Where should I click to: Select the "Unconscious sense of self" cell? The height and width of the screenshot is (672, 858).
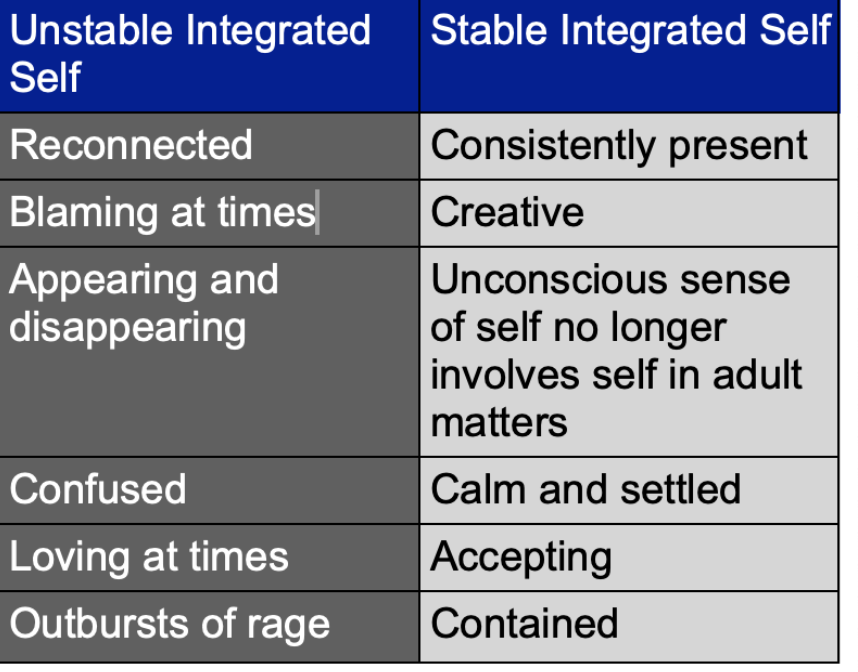(x=630, y=351)
